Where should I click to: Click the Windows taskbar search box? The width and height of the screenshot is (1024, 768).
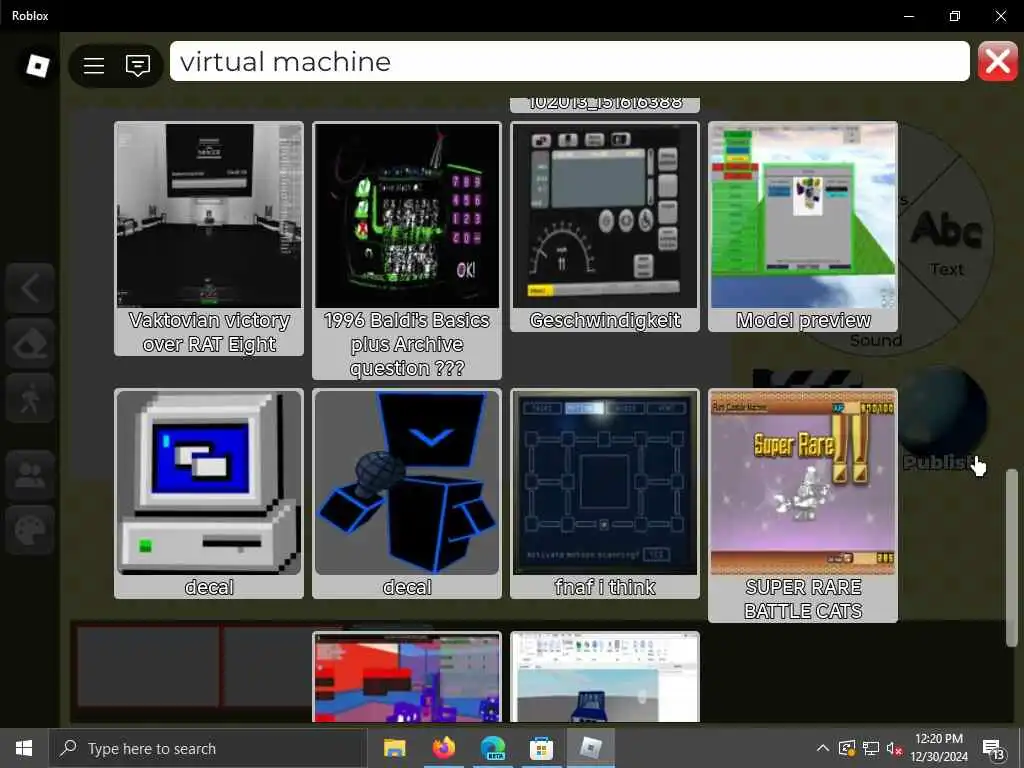(208, 748)
